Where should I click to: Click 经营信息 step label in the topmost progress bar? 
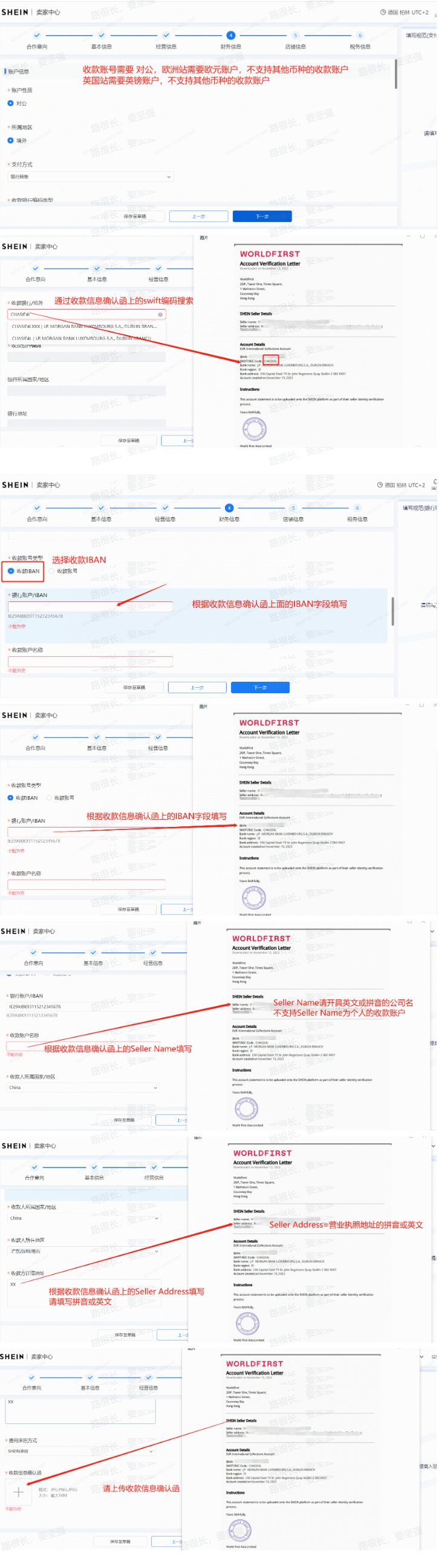click(x=166, y=47)
